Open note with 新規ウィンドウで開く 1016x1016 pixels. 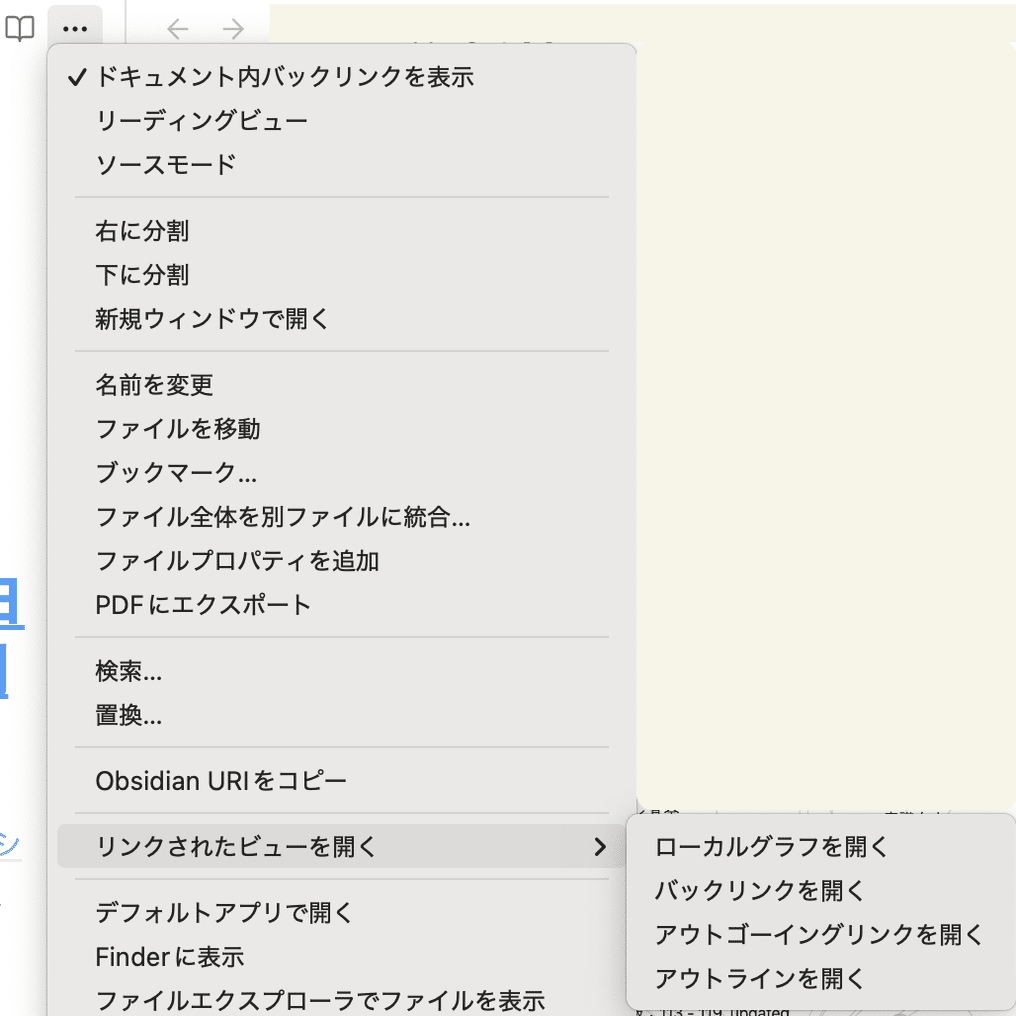(x=212, y=319)
